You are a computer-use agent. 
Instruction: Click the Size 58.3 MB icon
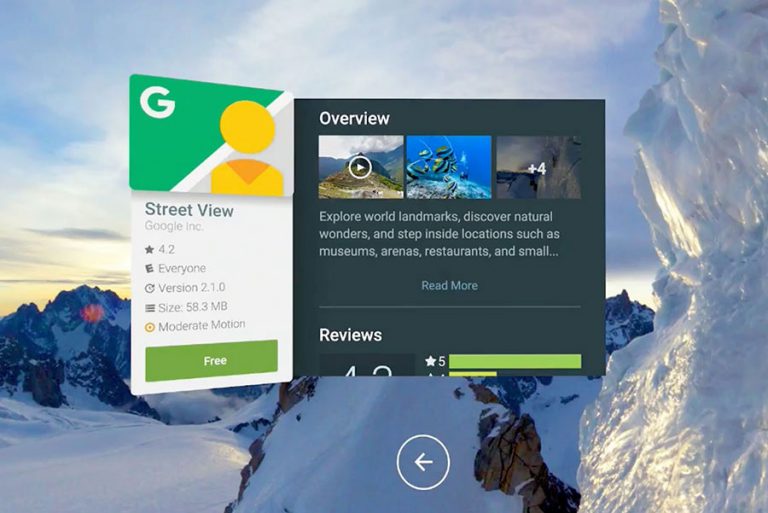coord(150,307)
